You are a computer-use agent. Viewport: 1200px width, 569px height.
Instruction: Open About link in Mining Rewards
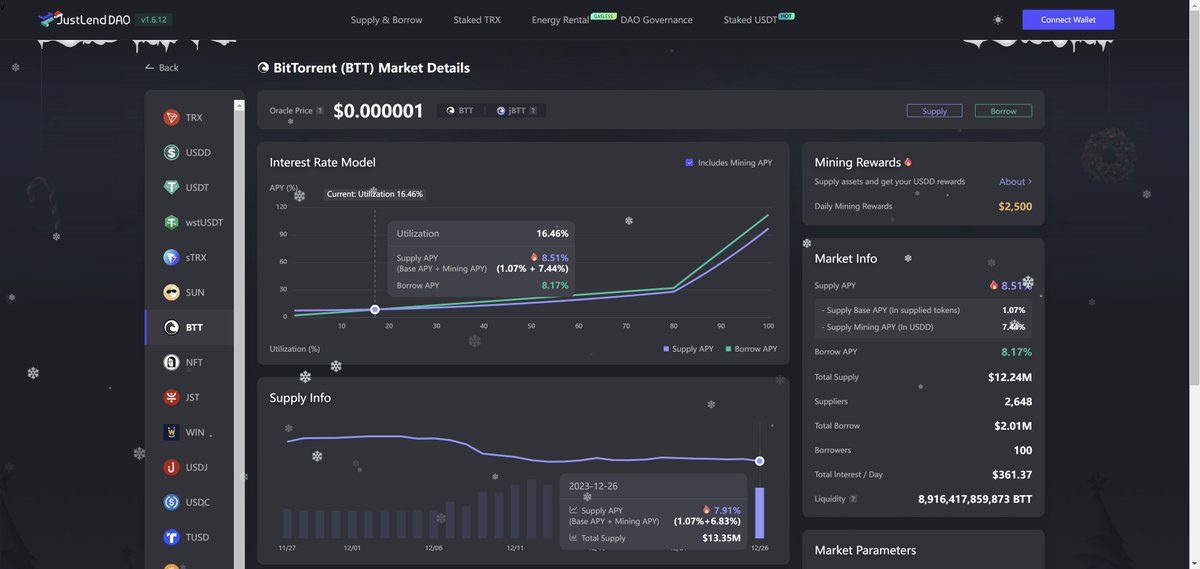click(x=1015, y=182)
